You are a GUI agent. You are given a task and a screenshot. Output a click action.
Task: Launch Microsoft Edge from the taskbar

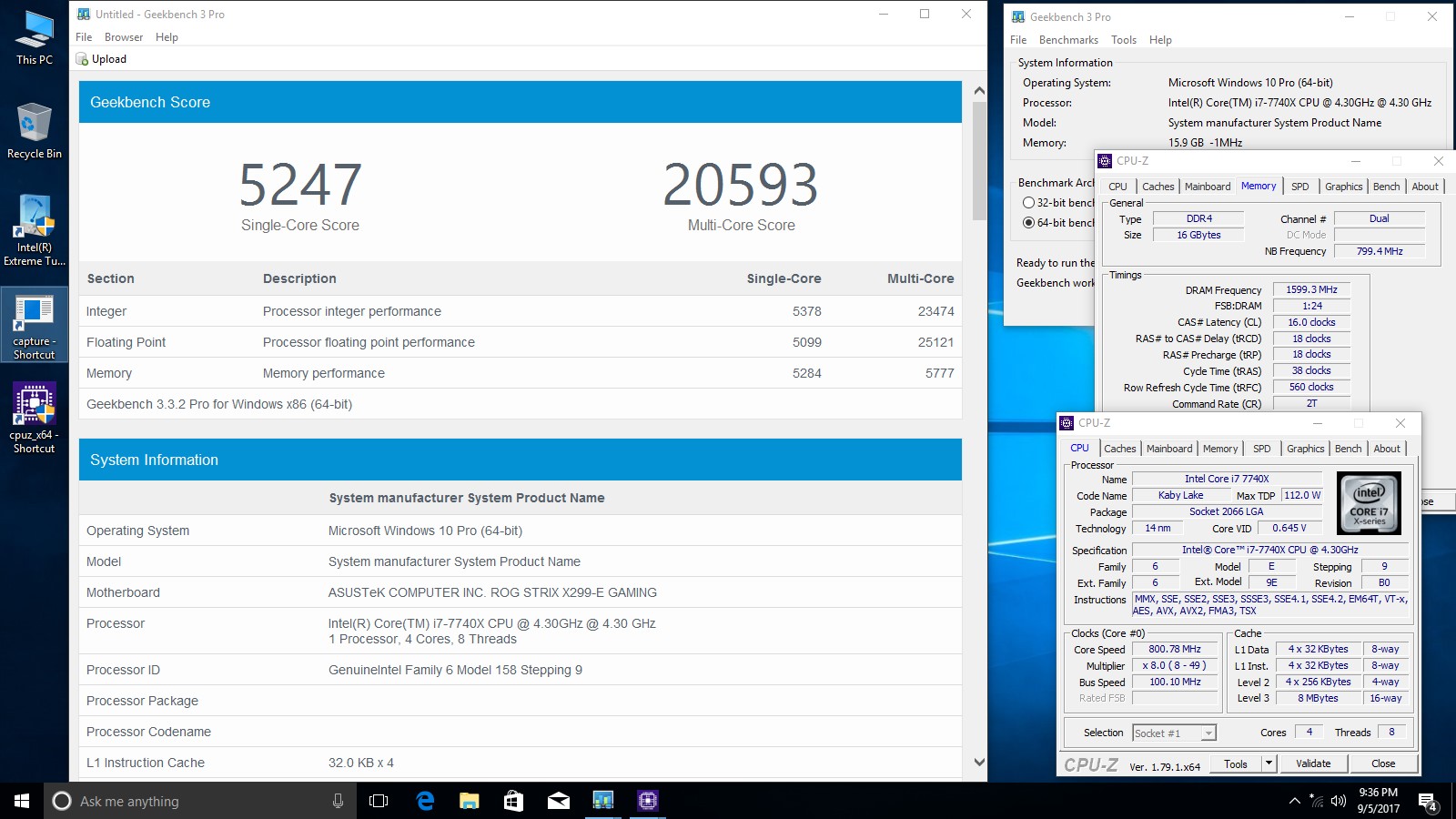(425, 801)
